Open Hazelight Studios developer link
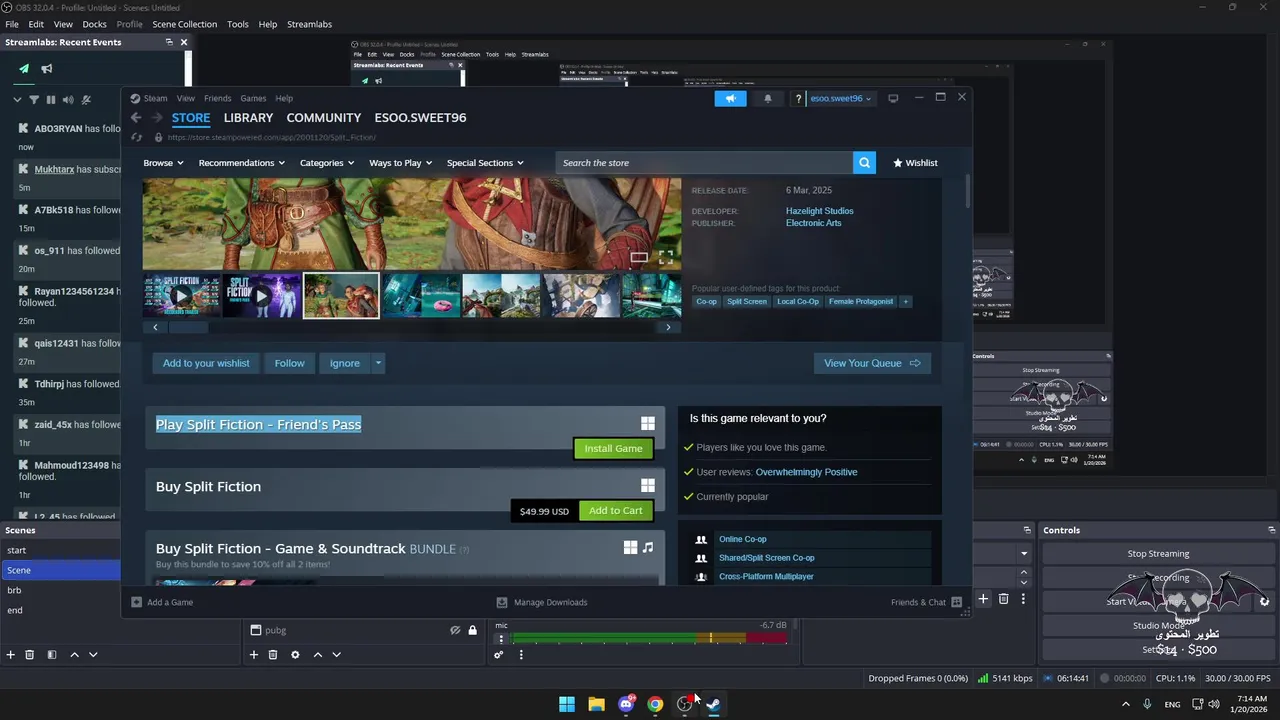This screenshot has height=720, width=1280. click(819, 211)
